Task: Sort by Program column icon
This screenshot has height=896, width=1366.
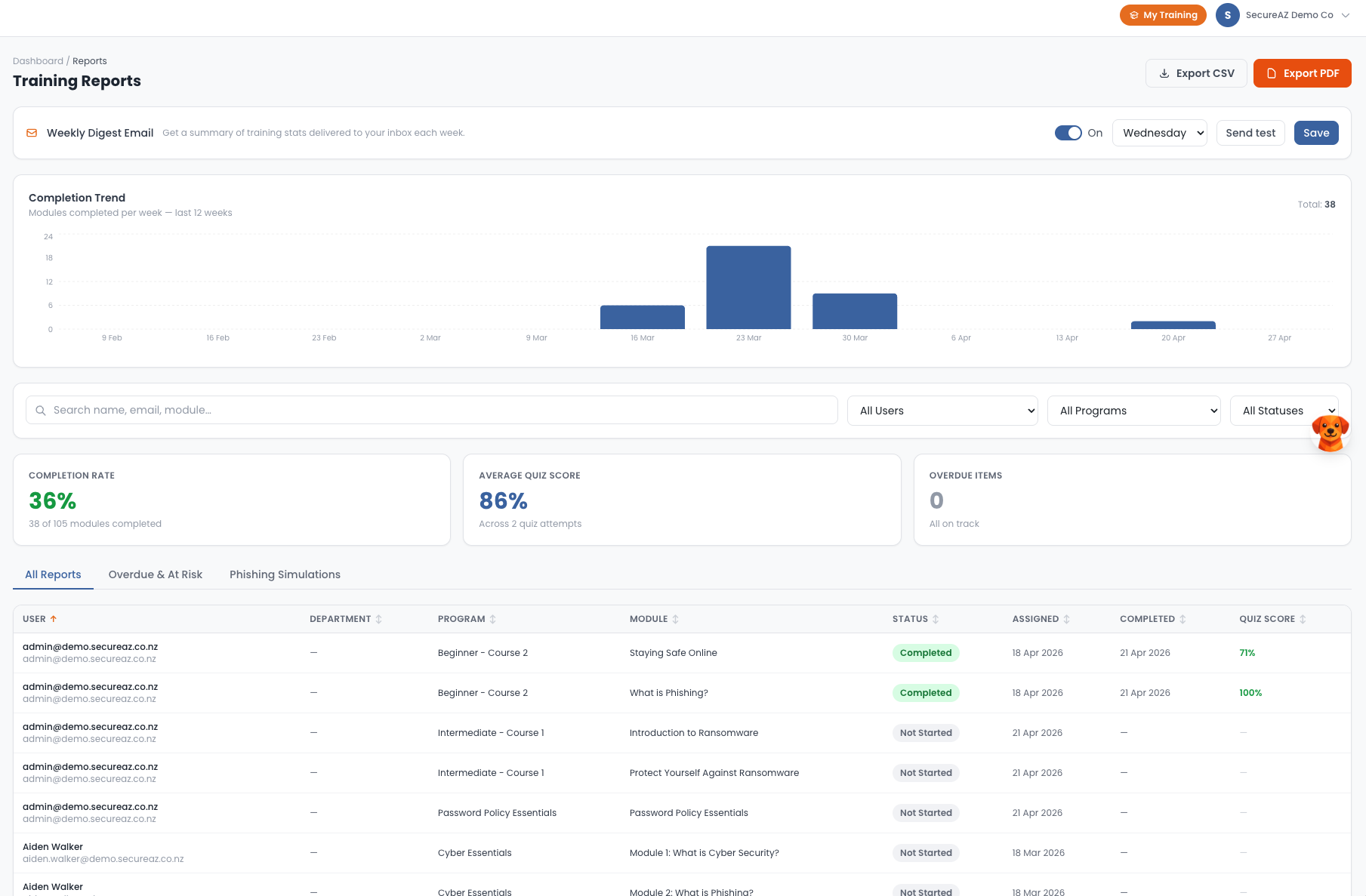Action: [493, 619]
